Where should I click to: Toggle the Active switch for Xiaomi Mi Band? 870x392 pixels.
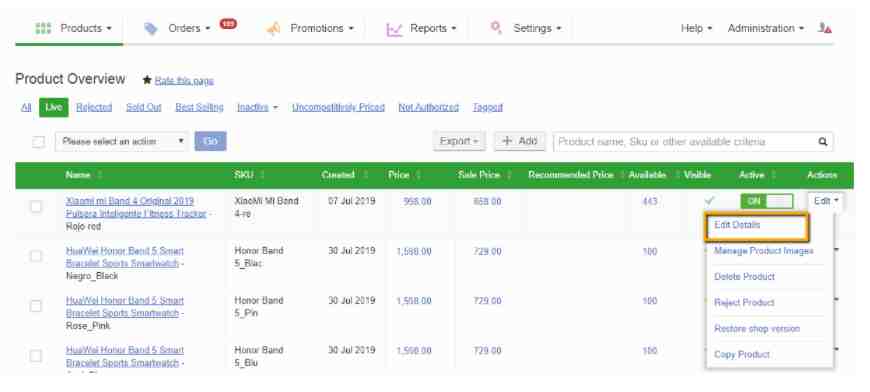[x=767, y=201]
